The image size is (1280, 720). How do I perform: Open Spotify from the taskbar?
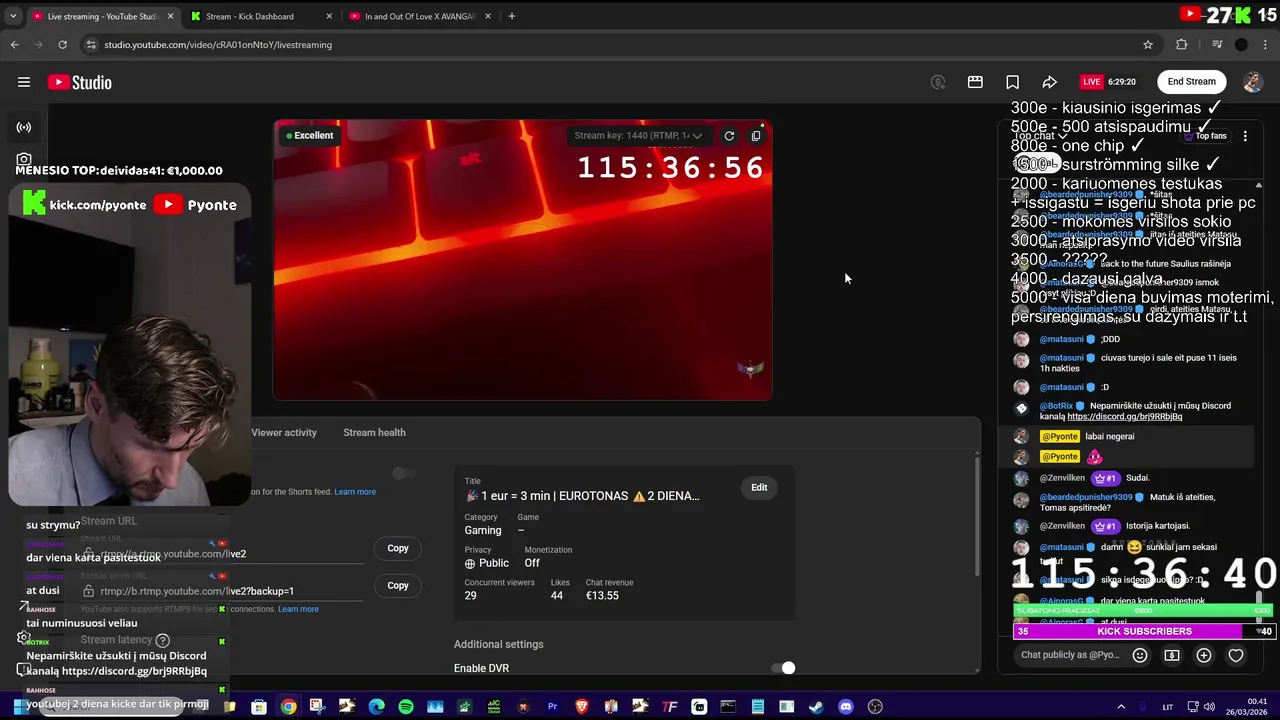coord(406,707)
